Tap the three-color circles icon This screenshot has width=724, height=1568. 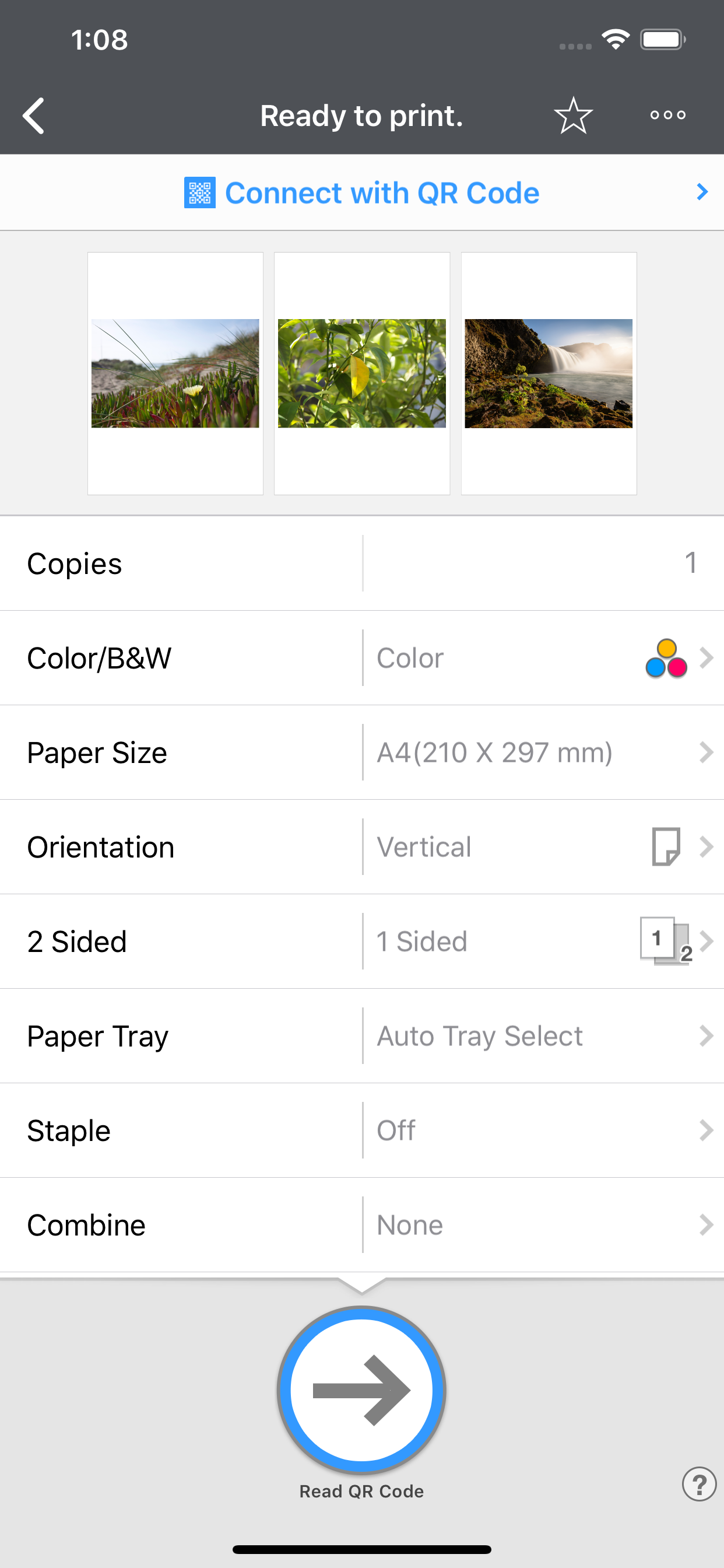(666, 658)
